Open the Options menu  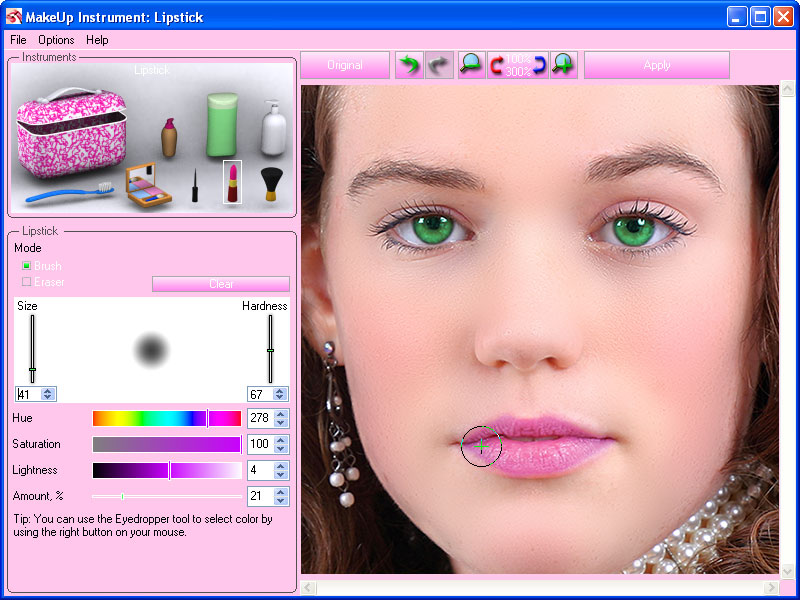click(x=56, y=40)
